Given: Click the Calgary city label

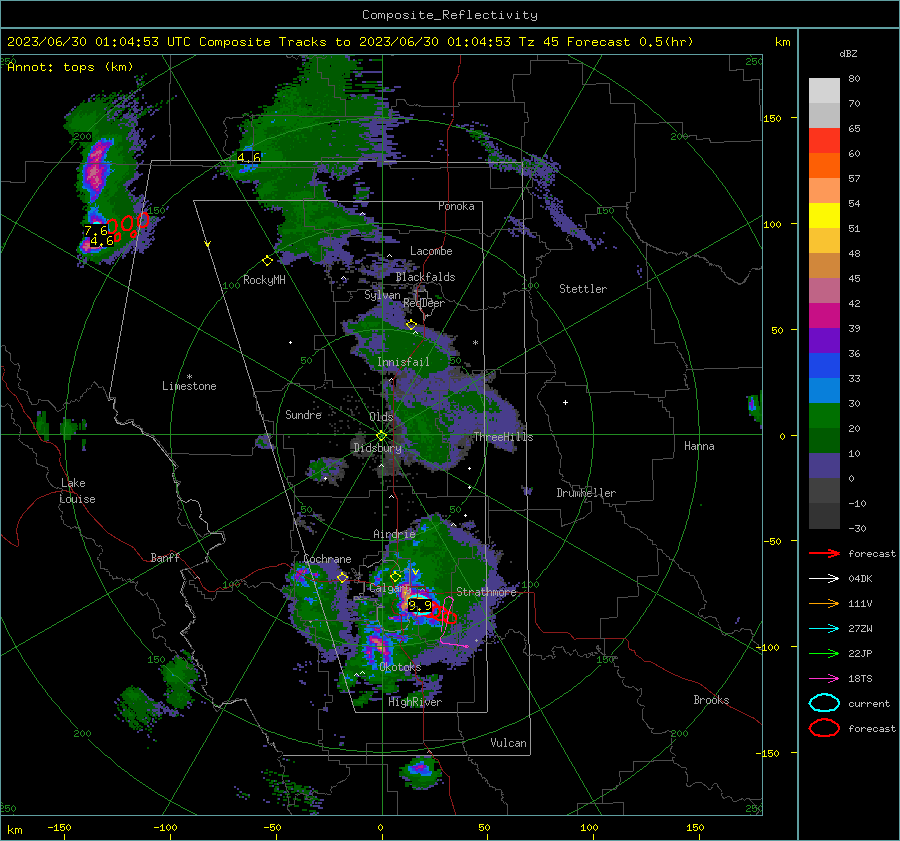Looking at the screenshot, I should 390,589.
